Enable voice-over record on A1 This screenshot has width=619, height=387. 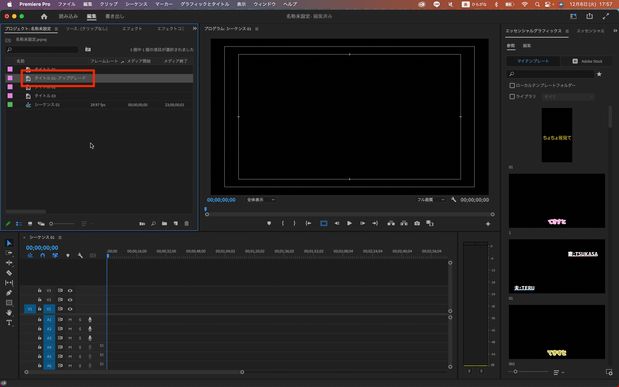90,319
